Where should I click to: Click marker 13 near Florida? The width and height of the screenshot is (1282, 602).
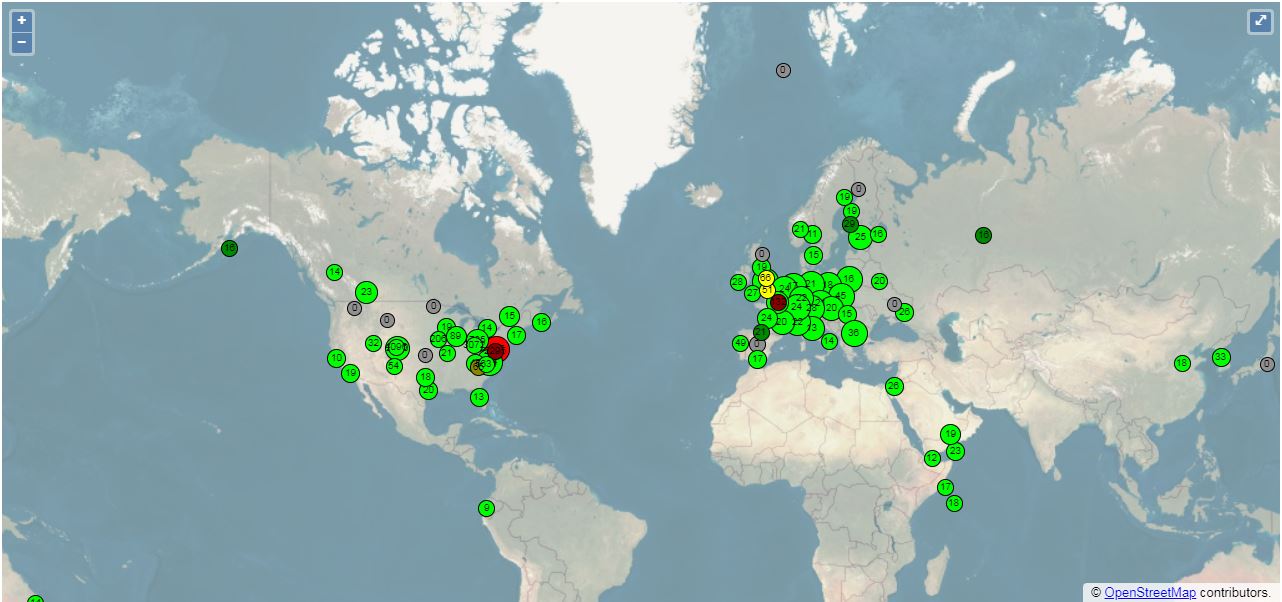pos(479,397)
